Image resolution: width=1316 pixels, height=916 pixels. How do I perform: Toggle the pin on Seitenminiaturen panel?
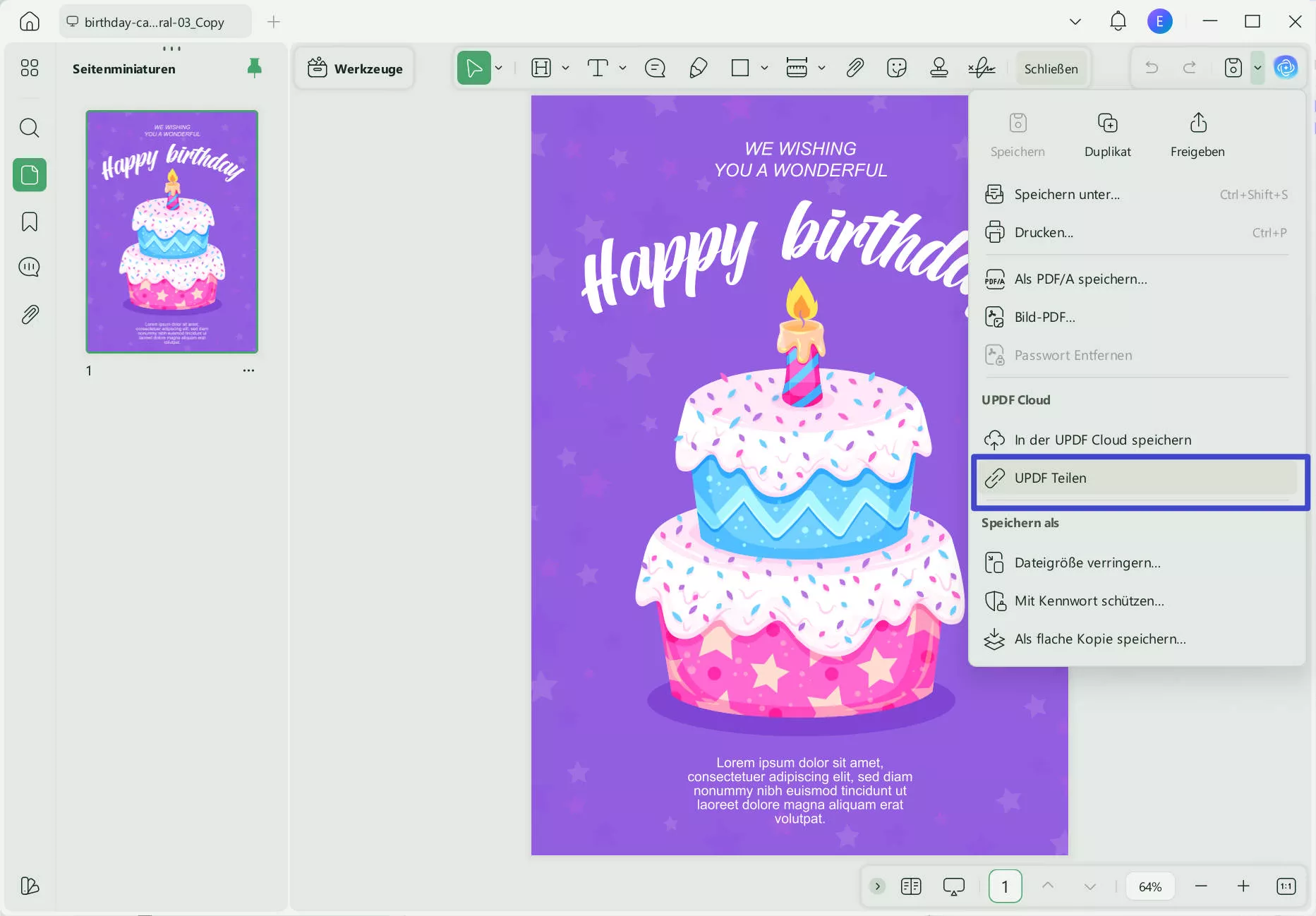click(x=254, y=68)
